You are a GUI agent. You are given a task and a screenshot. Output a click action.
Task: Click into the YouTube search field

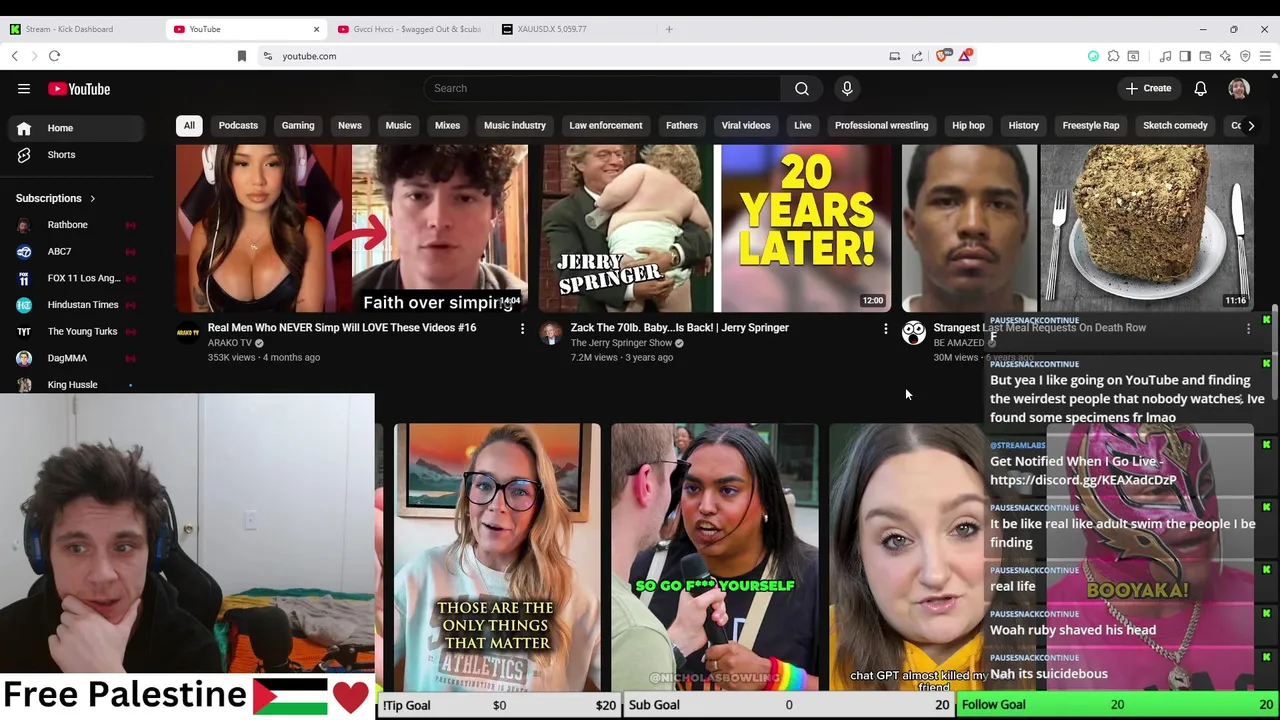[x=603, y=88]
